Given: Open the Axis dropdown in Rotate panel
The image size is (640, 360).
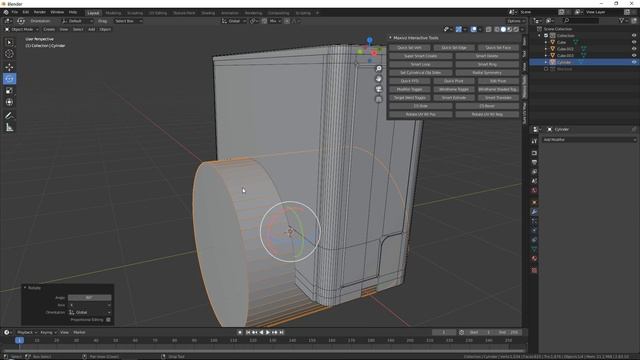Looking at the screenshot, I should pyautogui.click(x=90, y=305).
